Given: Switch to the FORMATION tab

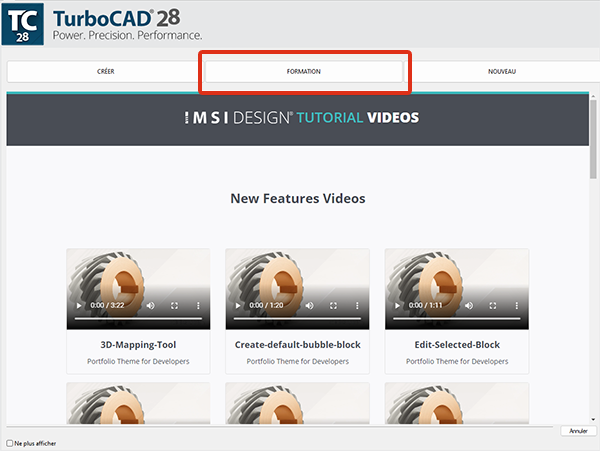Looking at the screenshot, I should pyautogui.click(x=304, y=72).
